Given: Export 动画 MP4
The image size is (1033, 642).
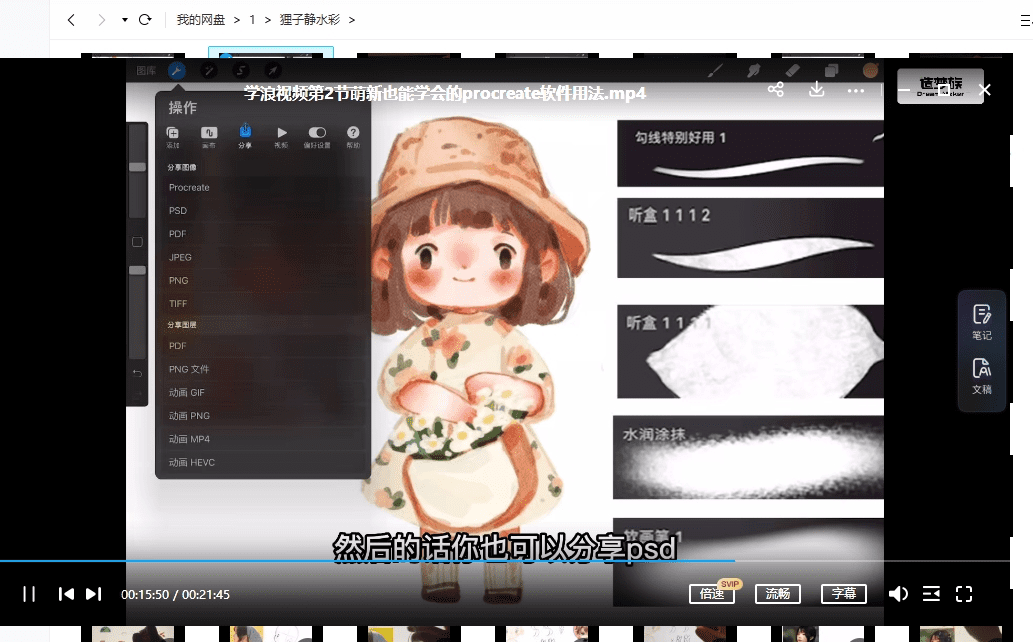Looking at the screenshot, I should 263,438.
